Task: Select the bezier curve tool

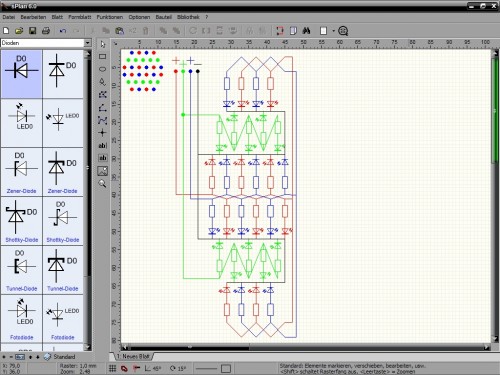Action: click(x=103, y=120)
